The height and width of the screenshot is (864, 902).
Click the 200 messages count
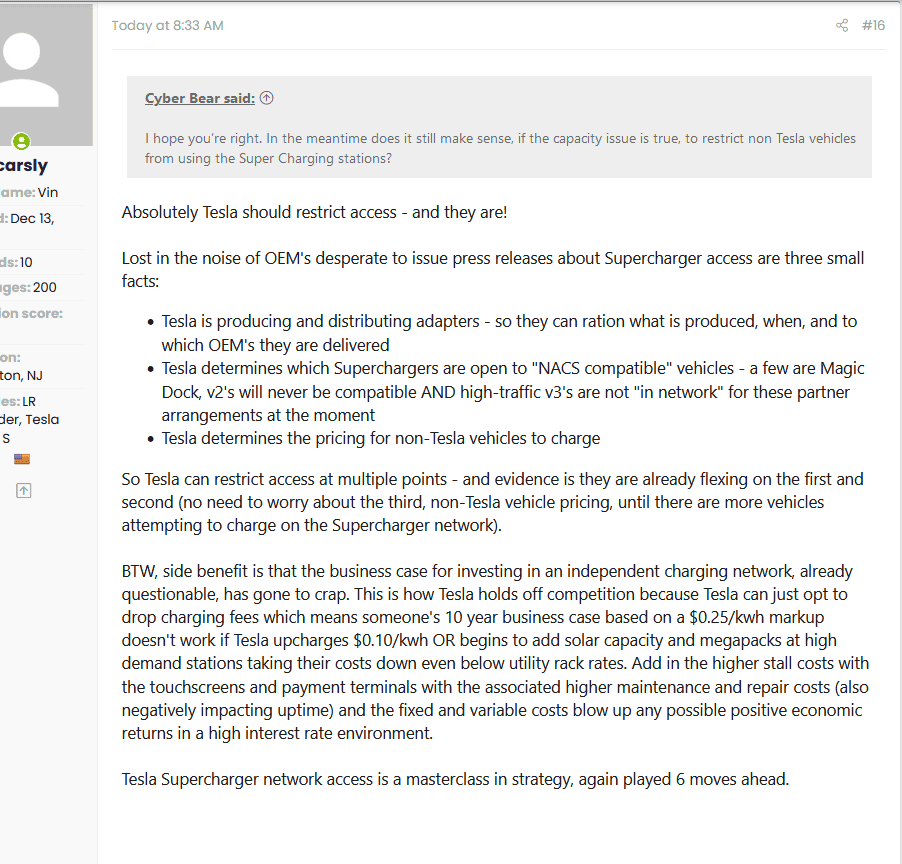coord(45,288)
